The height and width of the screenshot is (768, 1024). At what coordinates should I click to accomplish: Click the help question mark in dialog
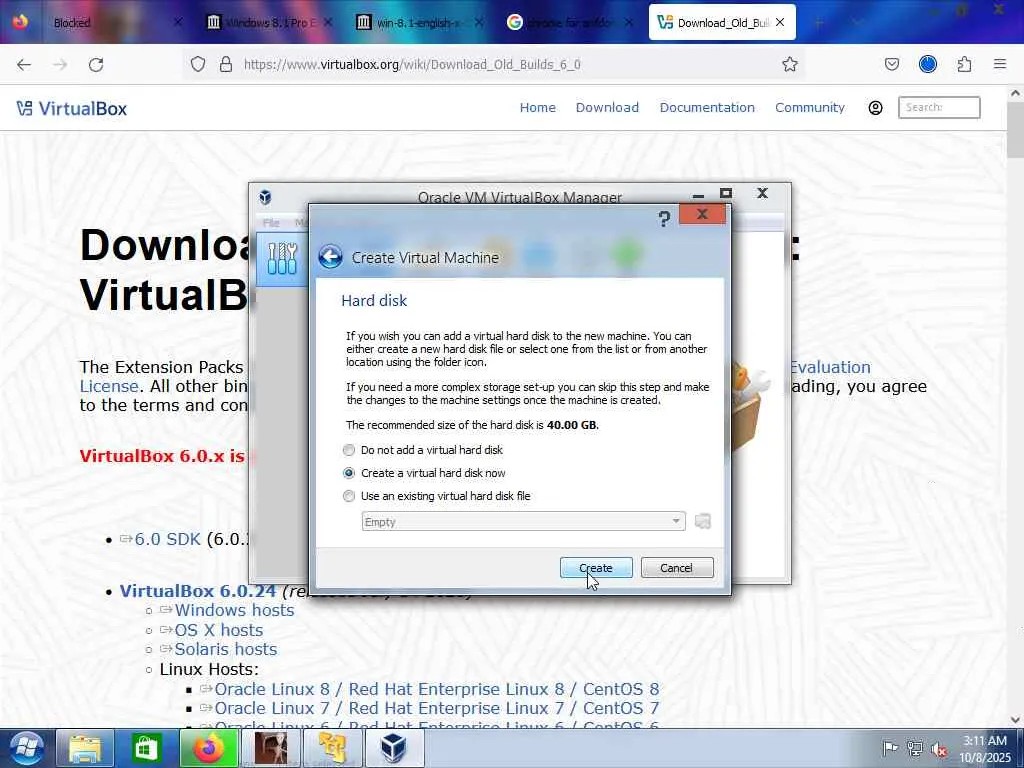point(664,219)
